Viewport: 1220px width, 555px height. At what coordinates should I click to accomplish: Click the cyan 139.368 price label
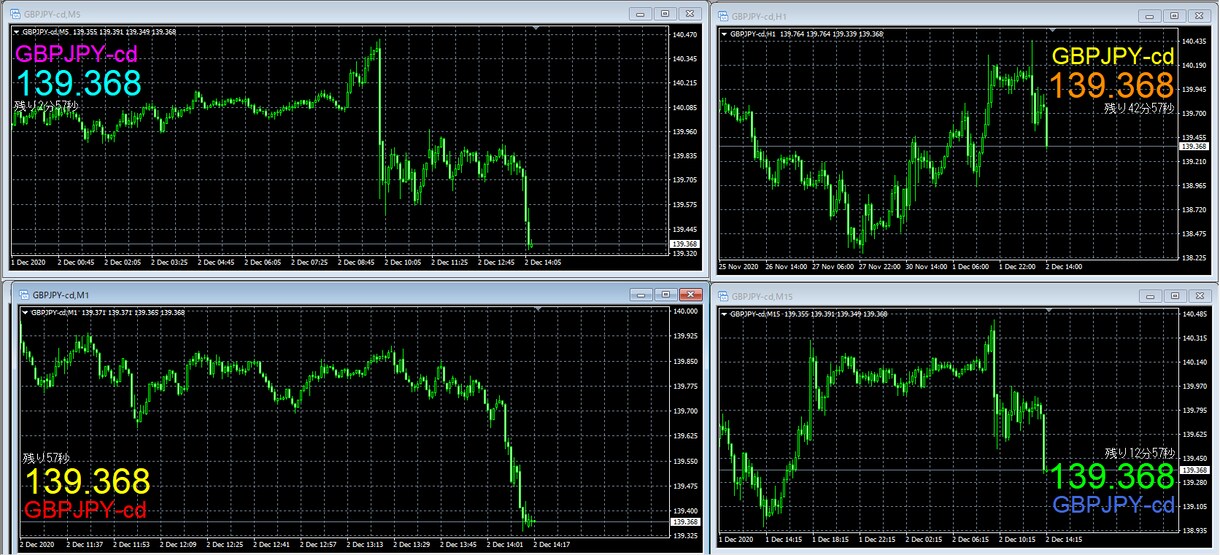[x=78, y=83]
